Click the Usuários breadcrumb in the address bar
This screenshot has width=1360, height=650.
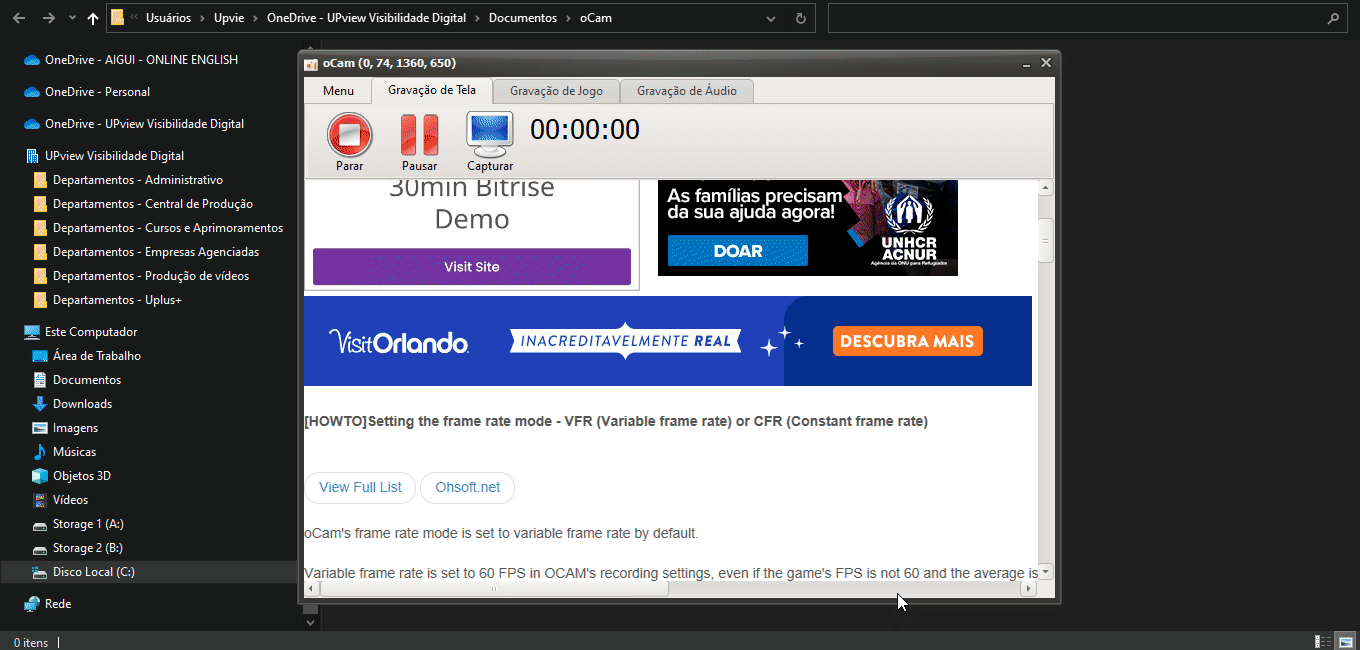(x=168, y=18)
